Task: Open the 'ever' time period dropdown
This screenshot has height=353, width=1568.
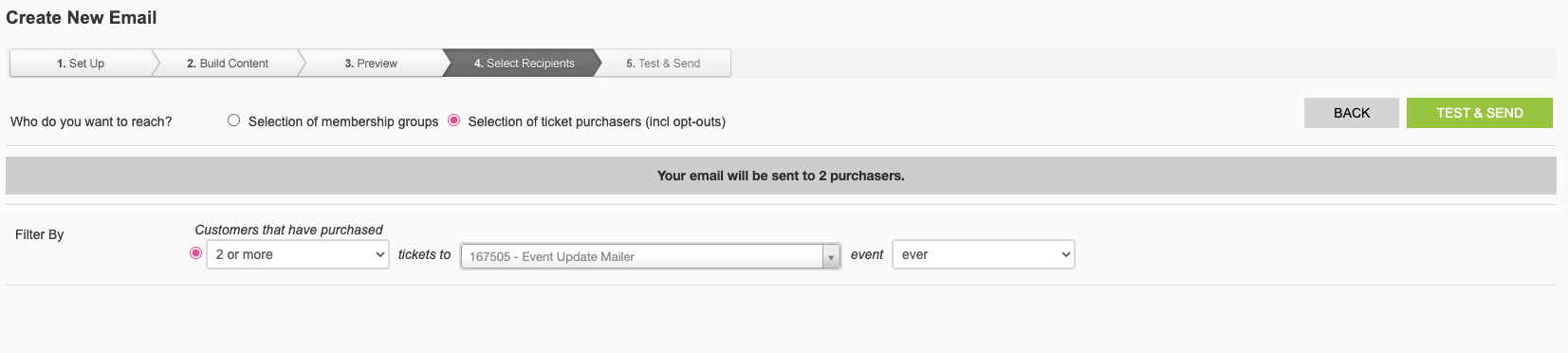Action: [984, 254]
